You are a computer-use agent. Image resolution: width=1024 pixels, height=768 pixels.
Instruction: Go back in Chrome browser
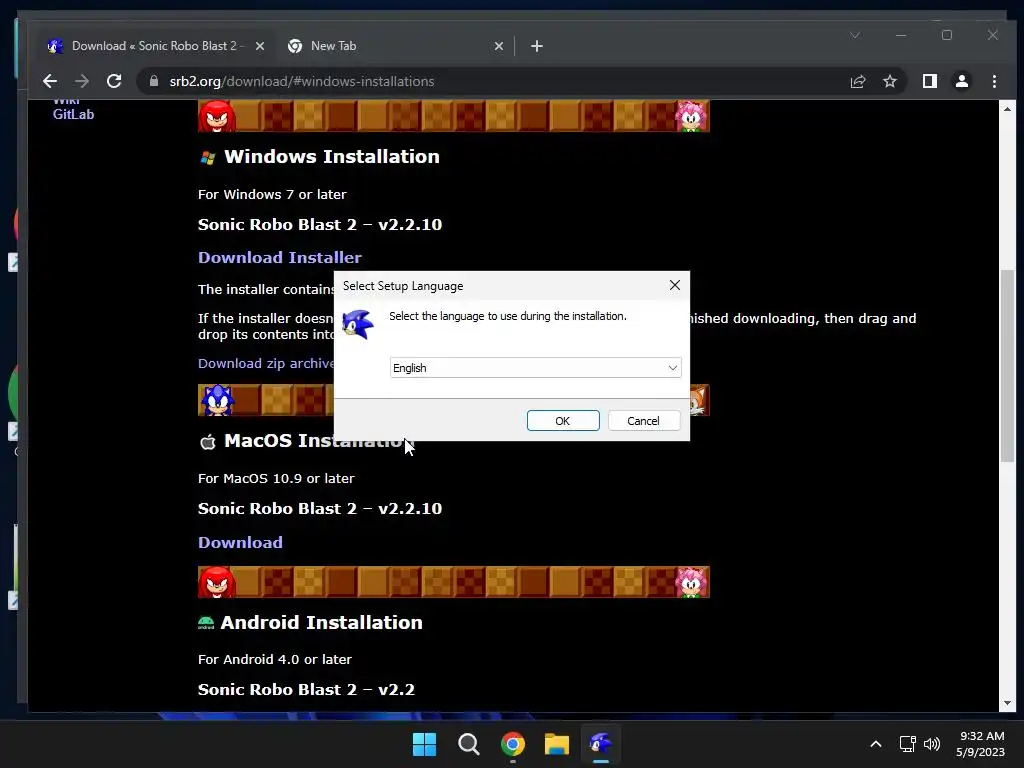50,81
